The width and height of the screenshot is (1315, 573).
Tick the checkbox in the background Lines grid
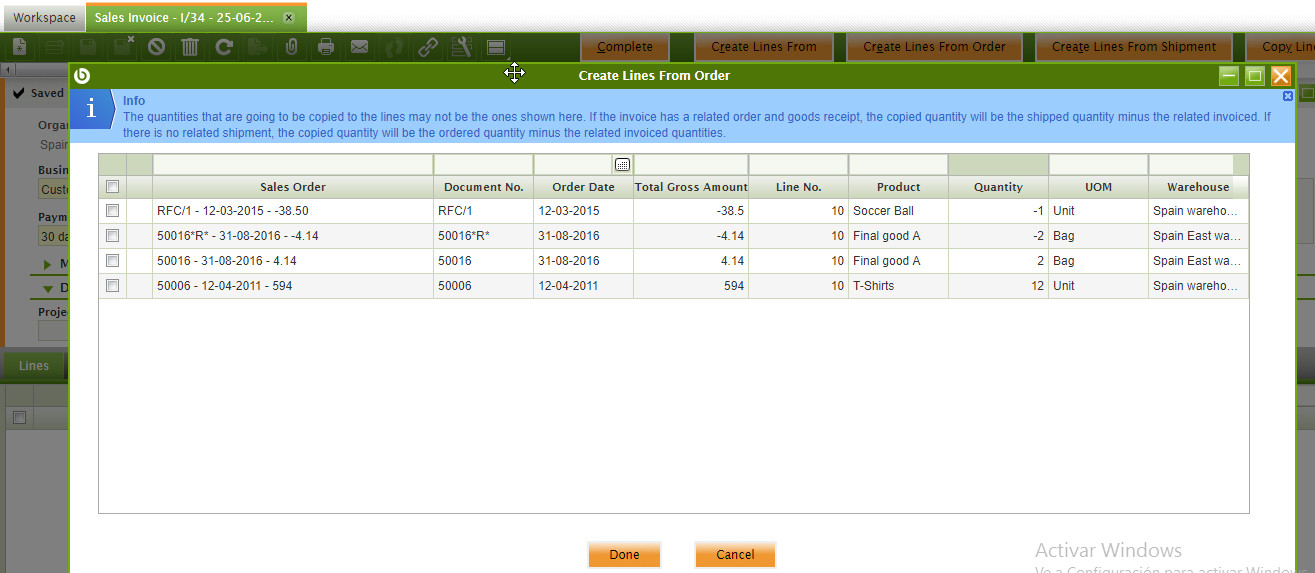pyautogui.click(x=18, y=418)
